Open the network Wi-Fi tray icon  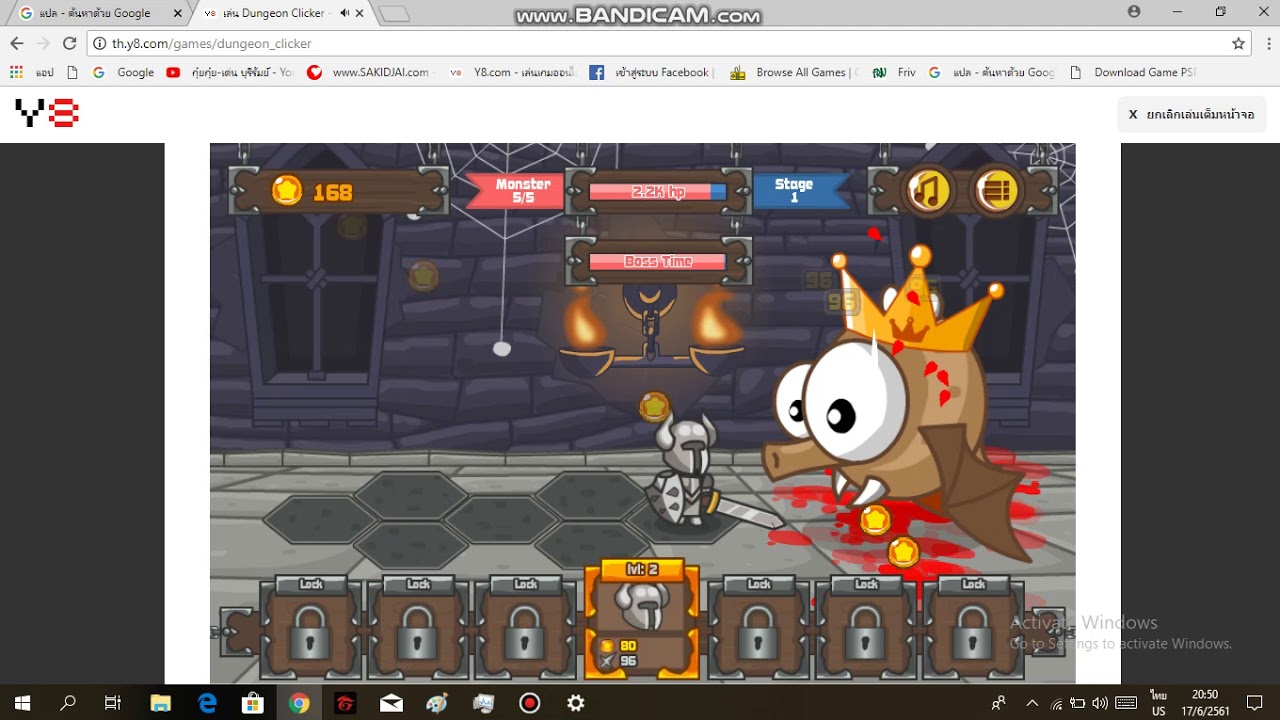1057,704
